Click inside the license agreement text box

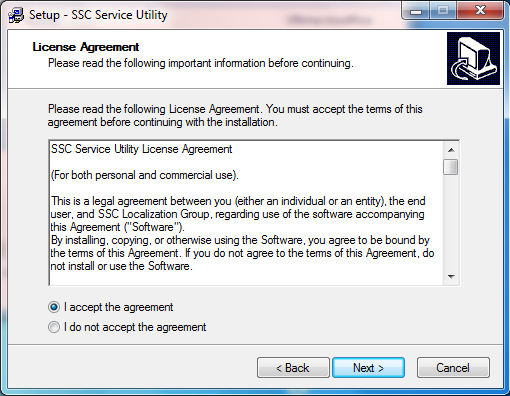pos(246,213)
